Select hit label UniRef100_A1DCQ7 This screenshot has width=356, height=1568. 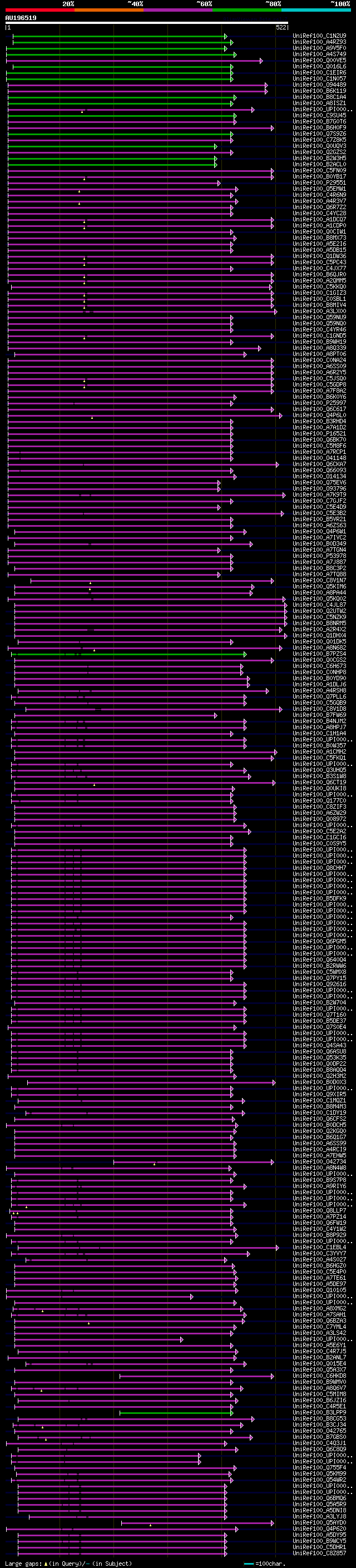pos(319,220)
